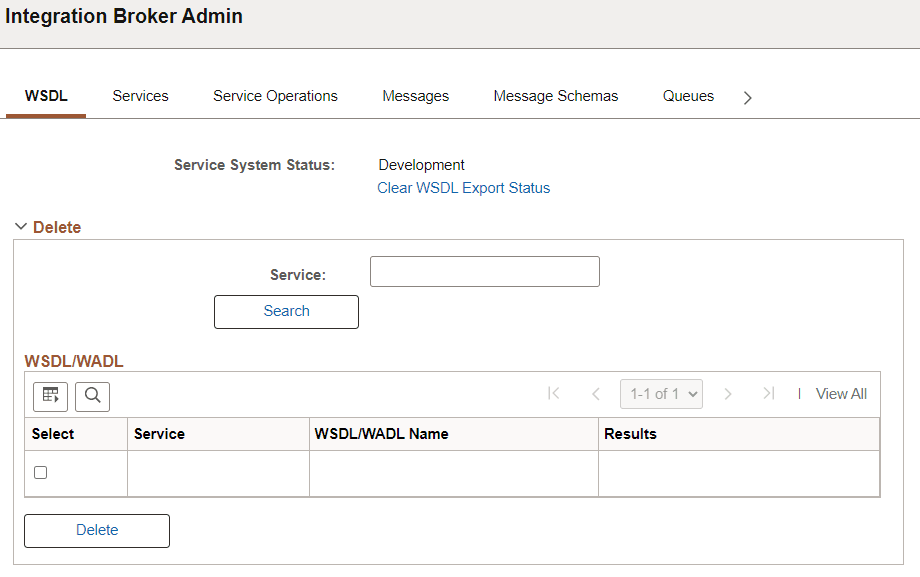The image size is (920, 577).
Task: Click the Search button
Action: pyautogui.click(x=286, y=311)
